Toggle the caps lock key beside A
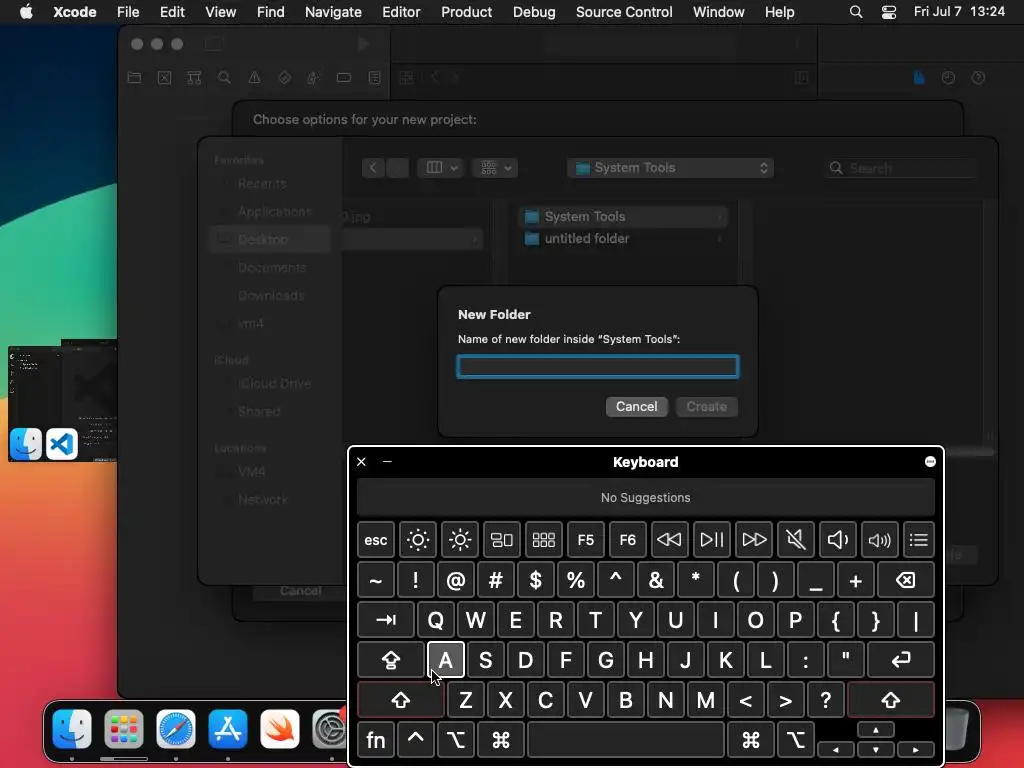 pyautogui.click(x=391, y=660)
